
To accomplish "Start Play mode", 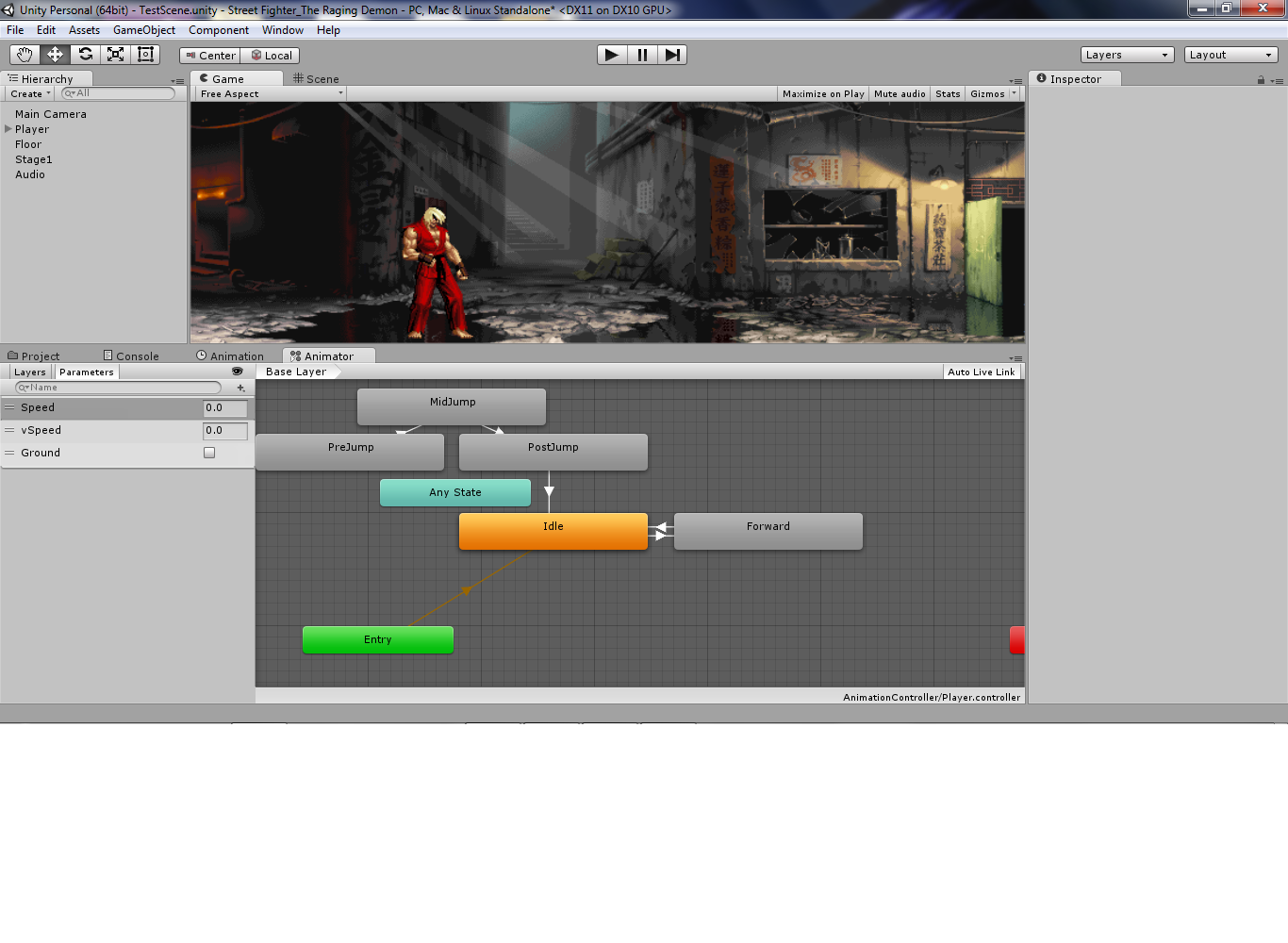I will pos(612,55).
